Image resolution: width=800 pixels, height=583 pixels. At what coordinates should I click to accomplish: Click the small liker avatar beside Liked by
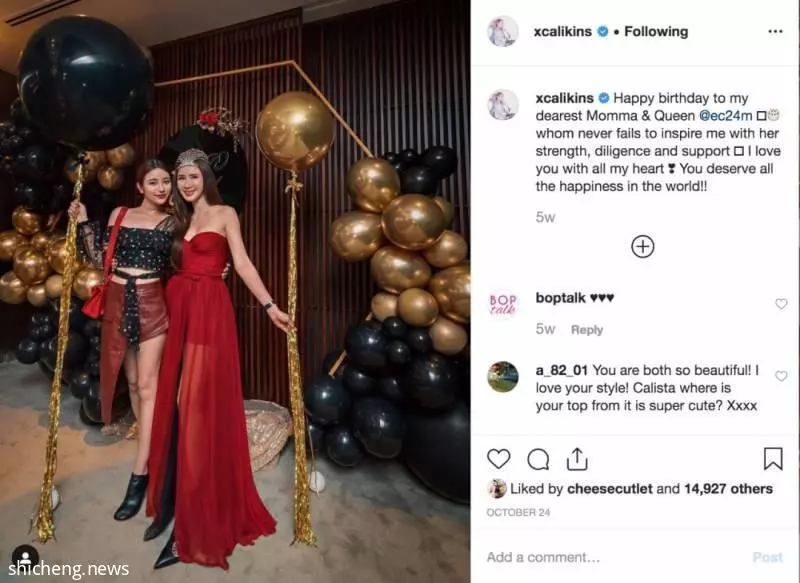pyautogui.click(x=496, y=489)
